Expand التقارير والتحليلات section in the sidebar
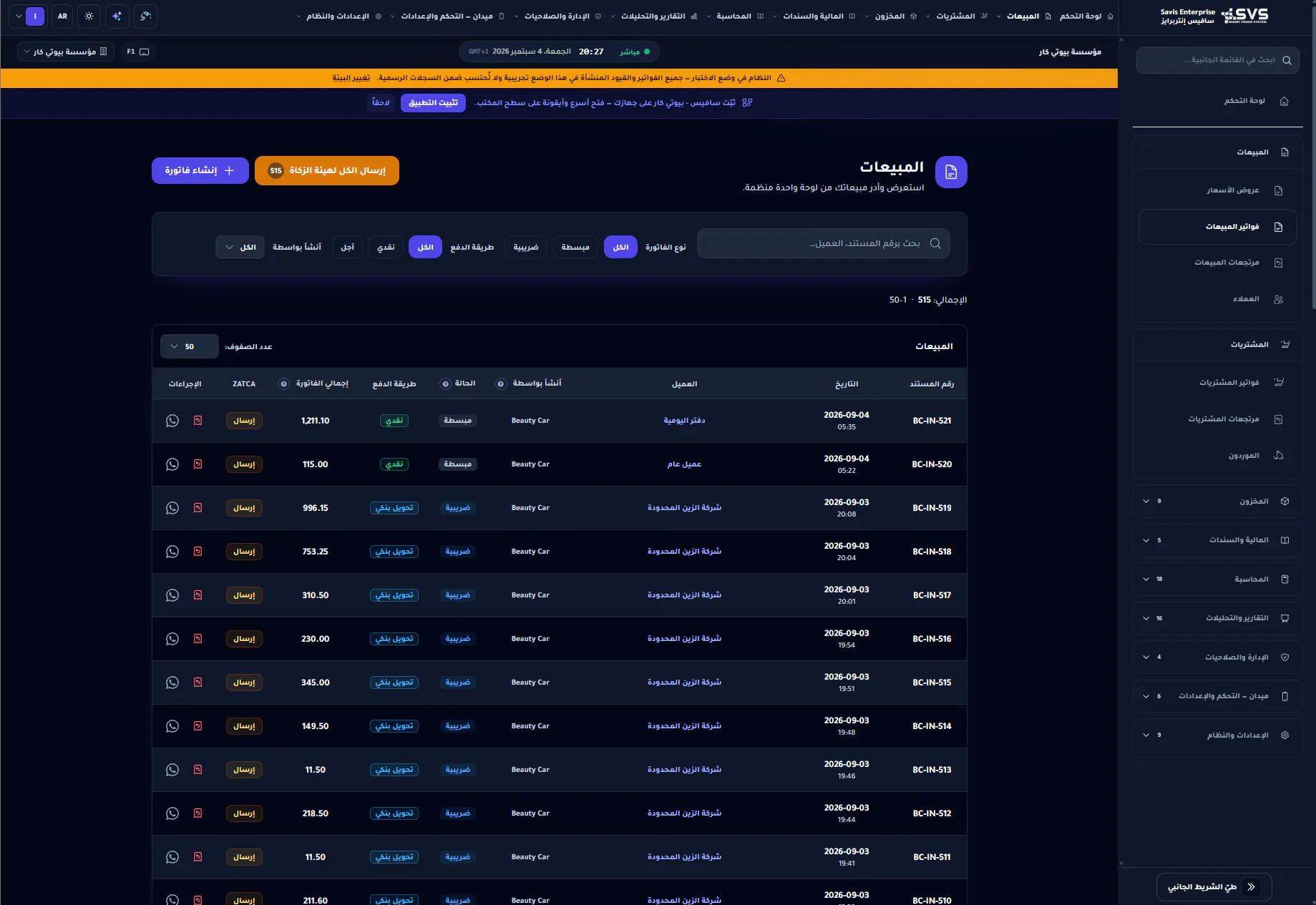1316x905 pixels. pyautogui.click(x=1217, y=618)
